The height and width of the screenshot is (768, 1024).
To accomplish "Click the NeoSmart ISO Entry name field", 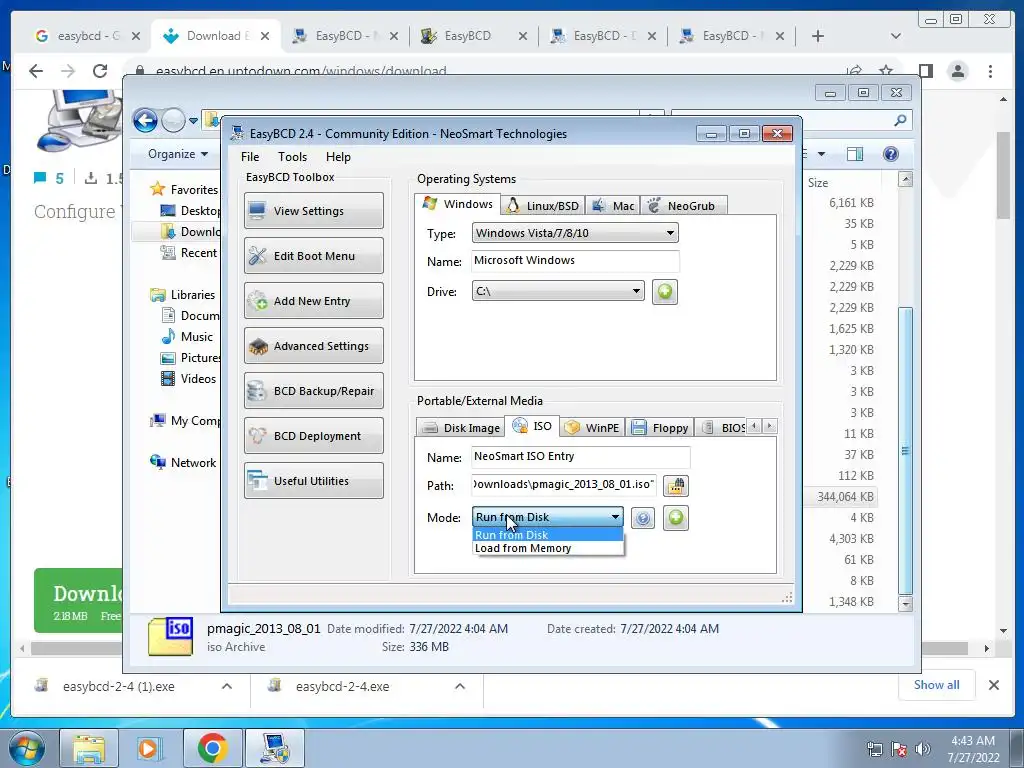I will [x=580, y=456].
